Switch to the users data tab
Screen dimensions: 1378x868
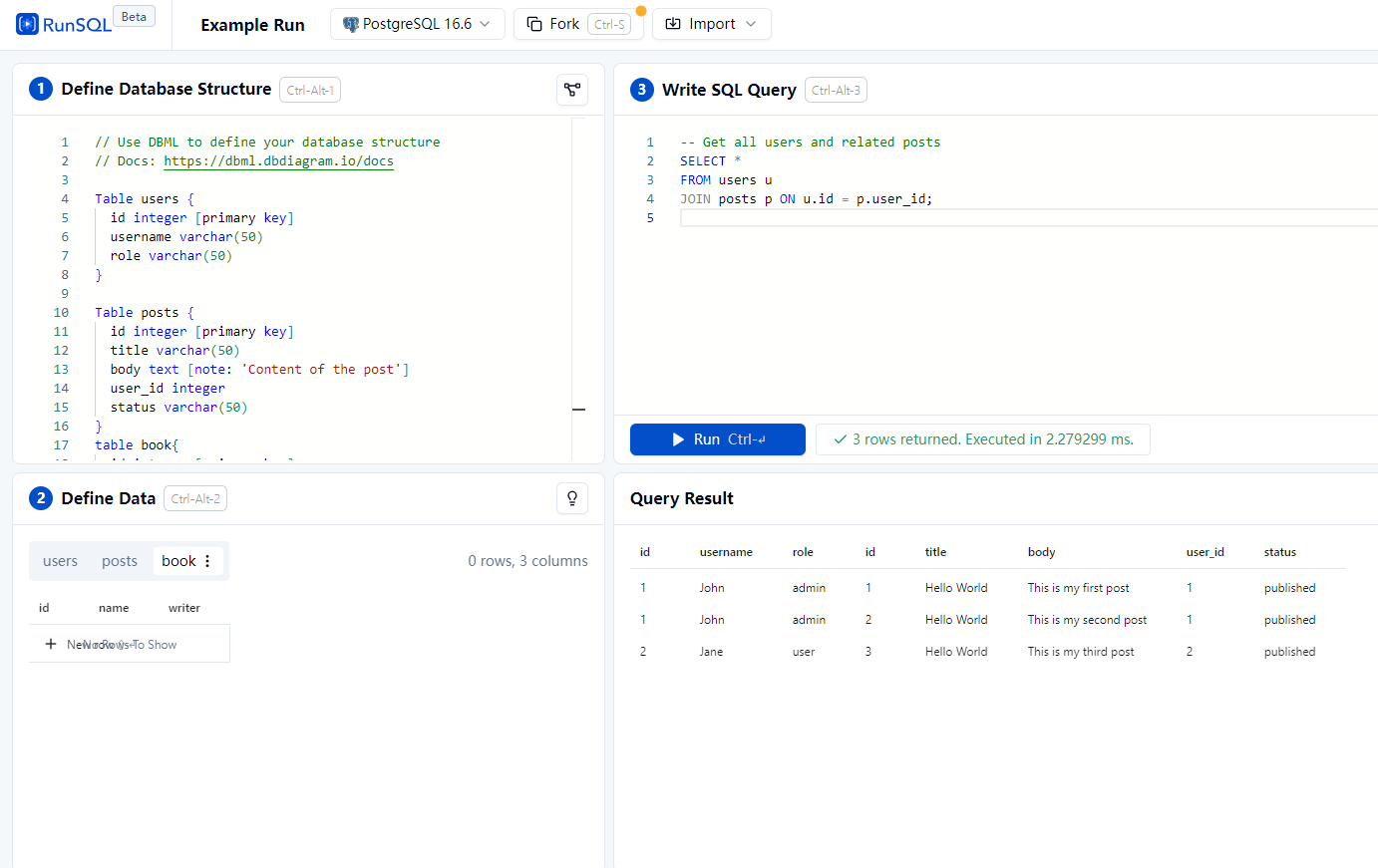pyautogui.click(x=60, y=561)
